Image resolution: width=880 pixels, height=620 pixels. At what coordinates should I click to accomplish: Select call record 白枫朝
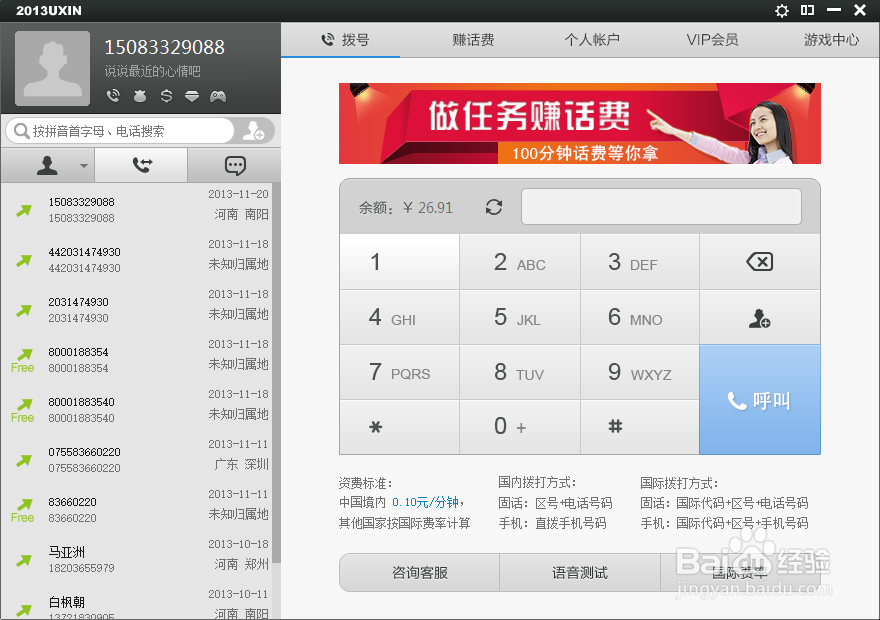(x=136, y=602)
